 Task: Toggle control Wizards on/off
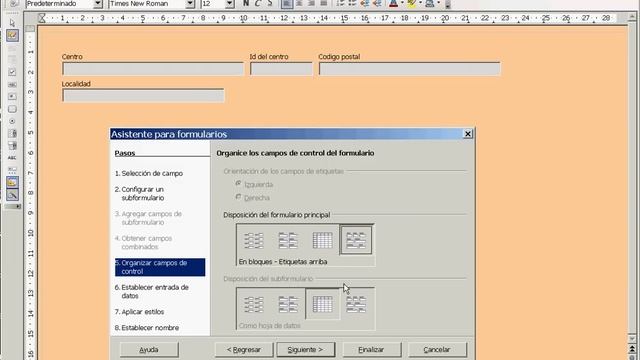pyautogui.click(x=12, y=195)
